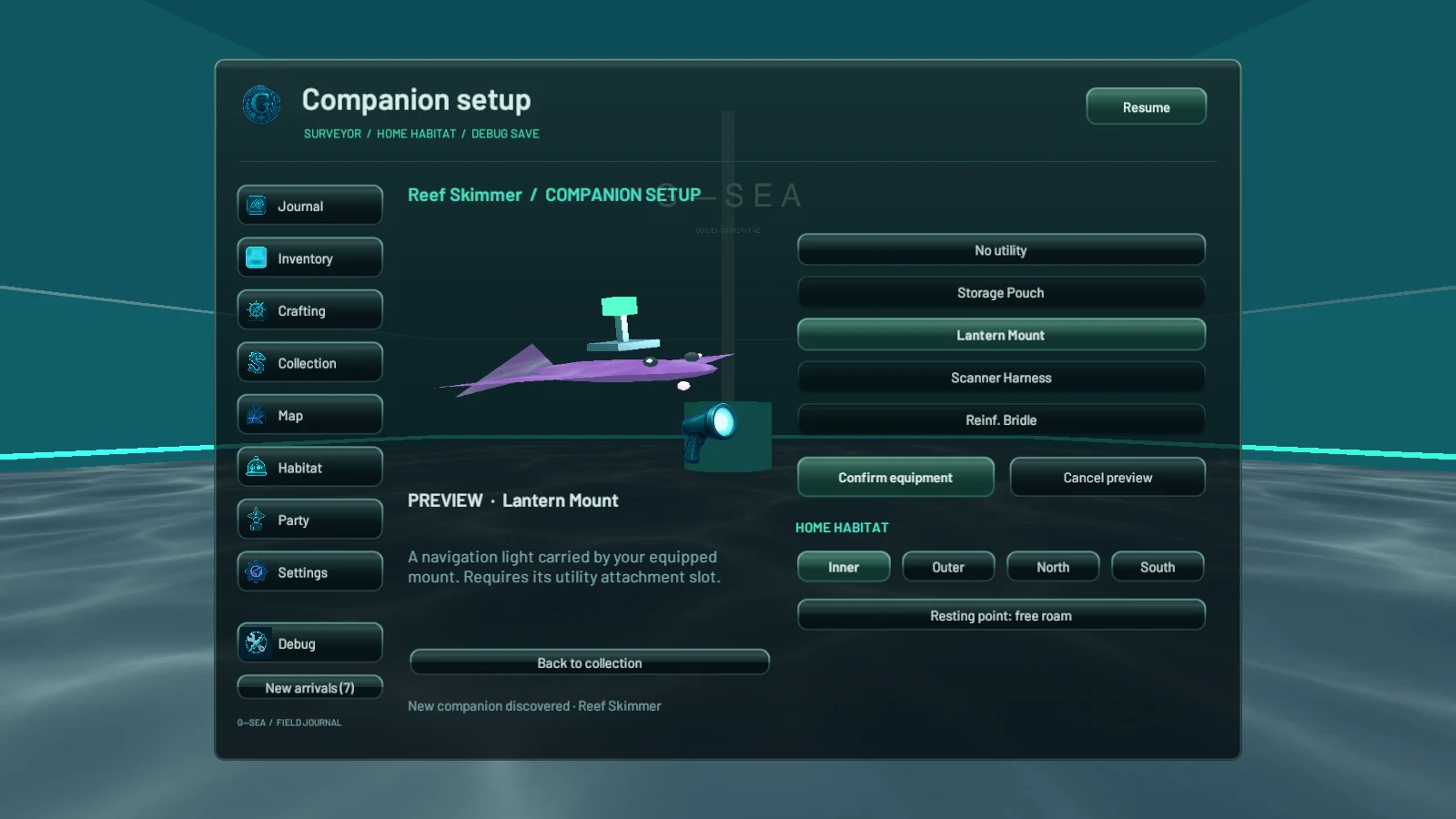The width and height of the screenshot is (1456, 819).
Task: Open the Map icon in sidebar
Action: click(257, 415)
